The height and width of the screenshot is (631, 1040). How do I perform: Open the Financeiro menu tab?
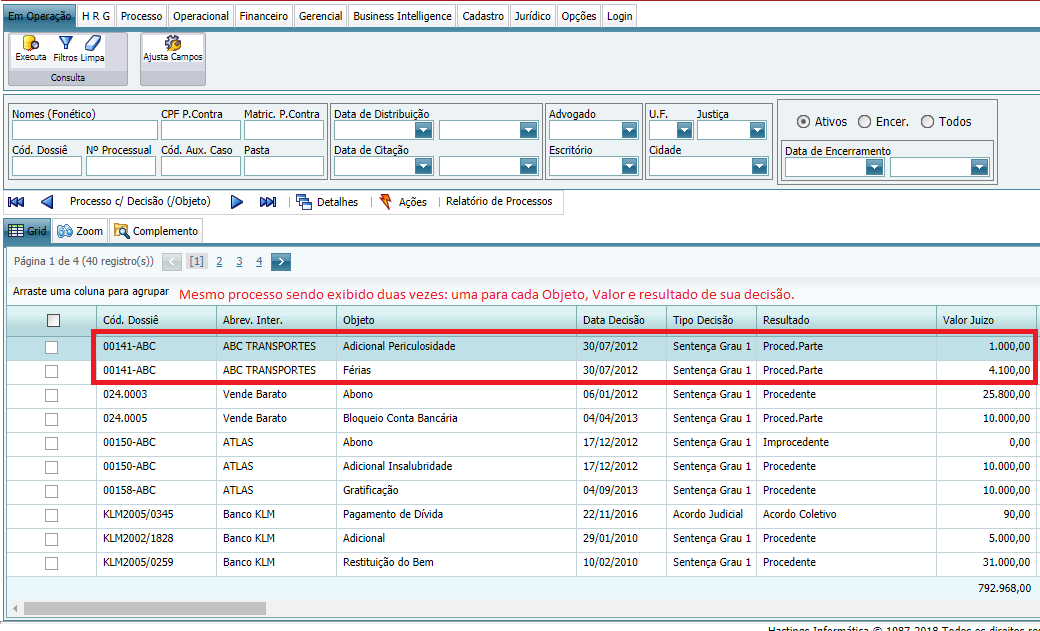pos(263,16)
